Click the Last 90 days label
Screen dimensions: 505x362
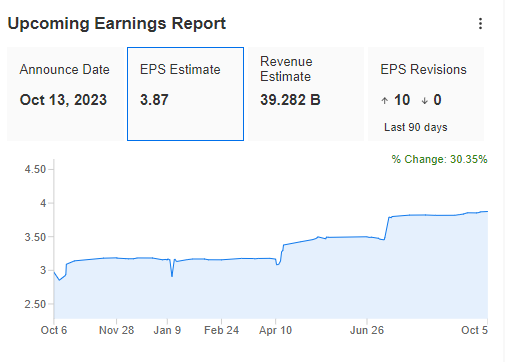[416, 127]
